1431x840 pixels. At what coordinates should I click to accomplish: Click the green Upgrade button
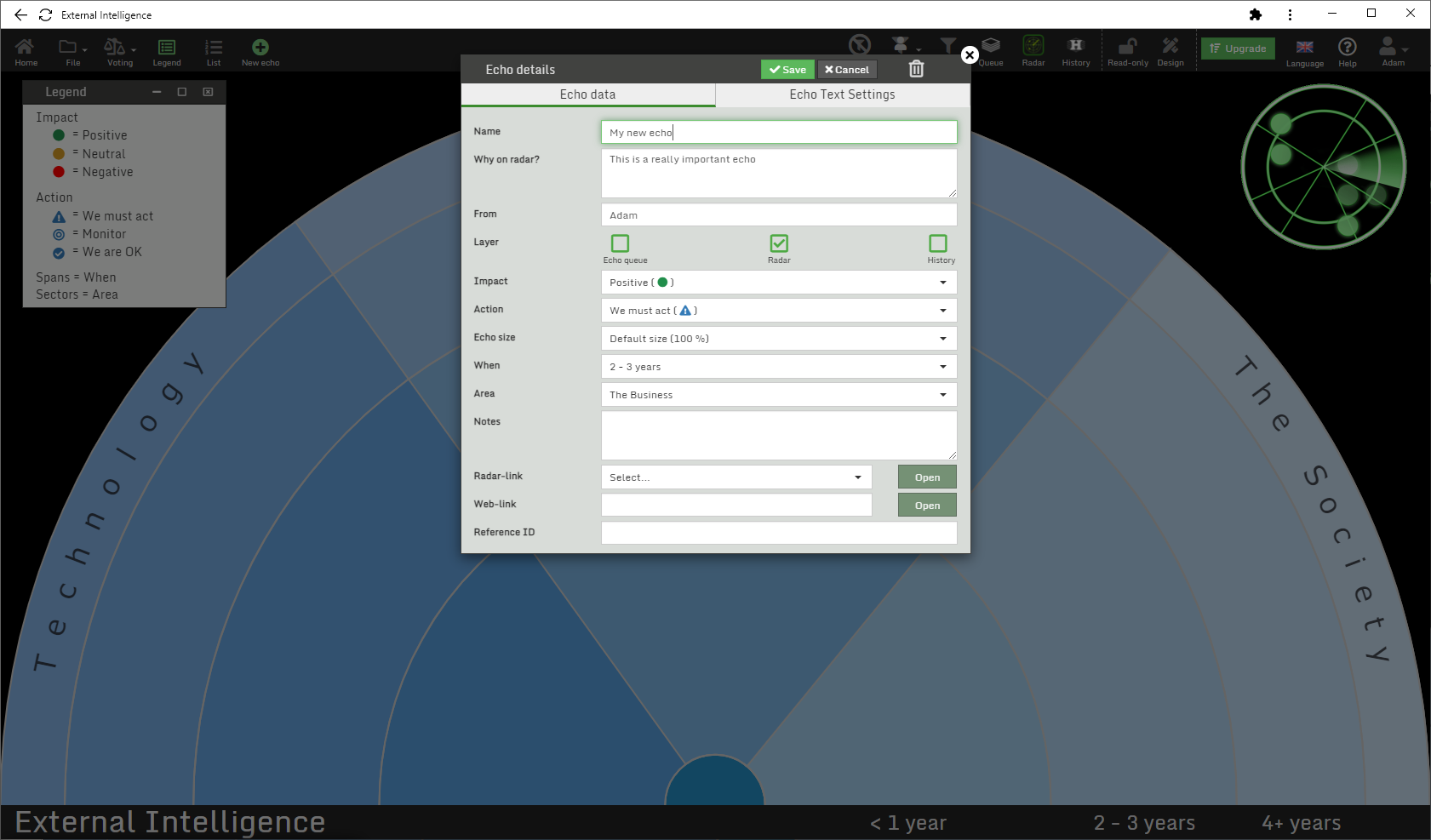[1238, 49]
